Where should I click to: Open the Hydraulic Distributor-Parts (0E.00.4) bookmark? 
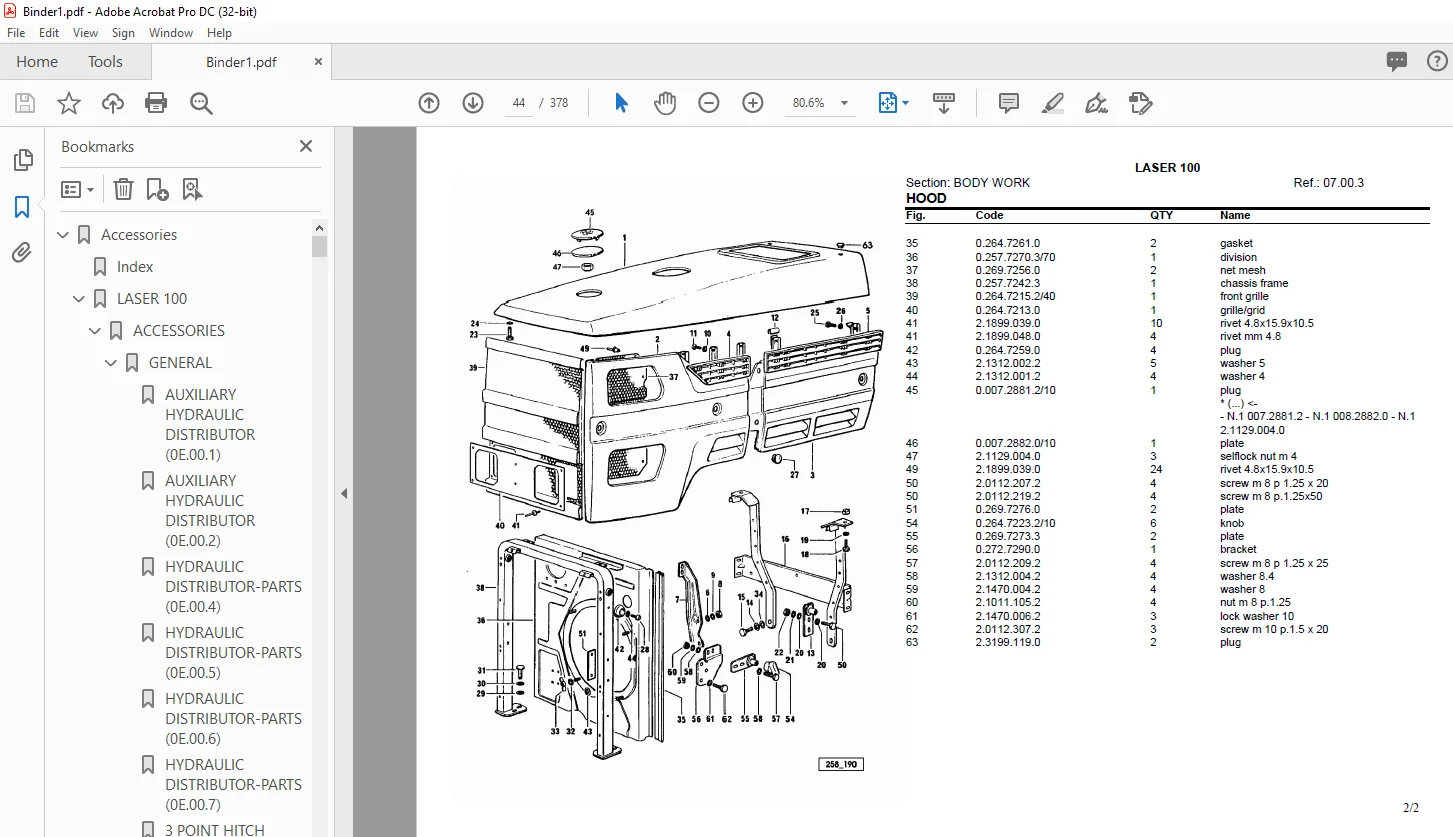233,587
